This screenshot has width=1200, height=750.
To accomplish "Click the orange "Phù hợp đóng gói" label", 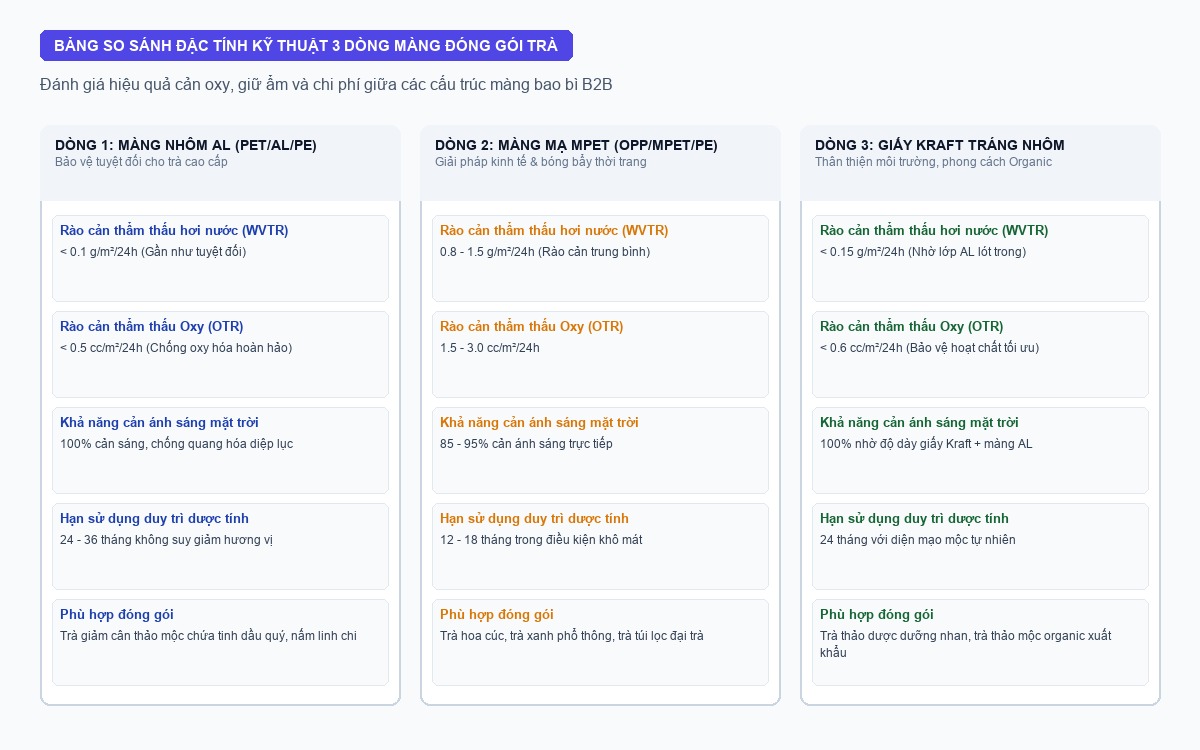I will (x=497, y=614).
